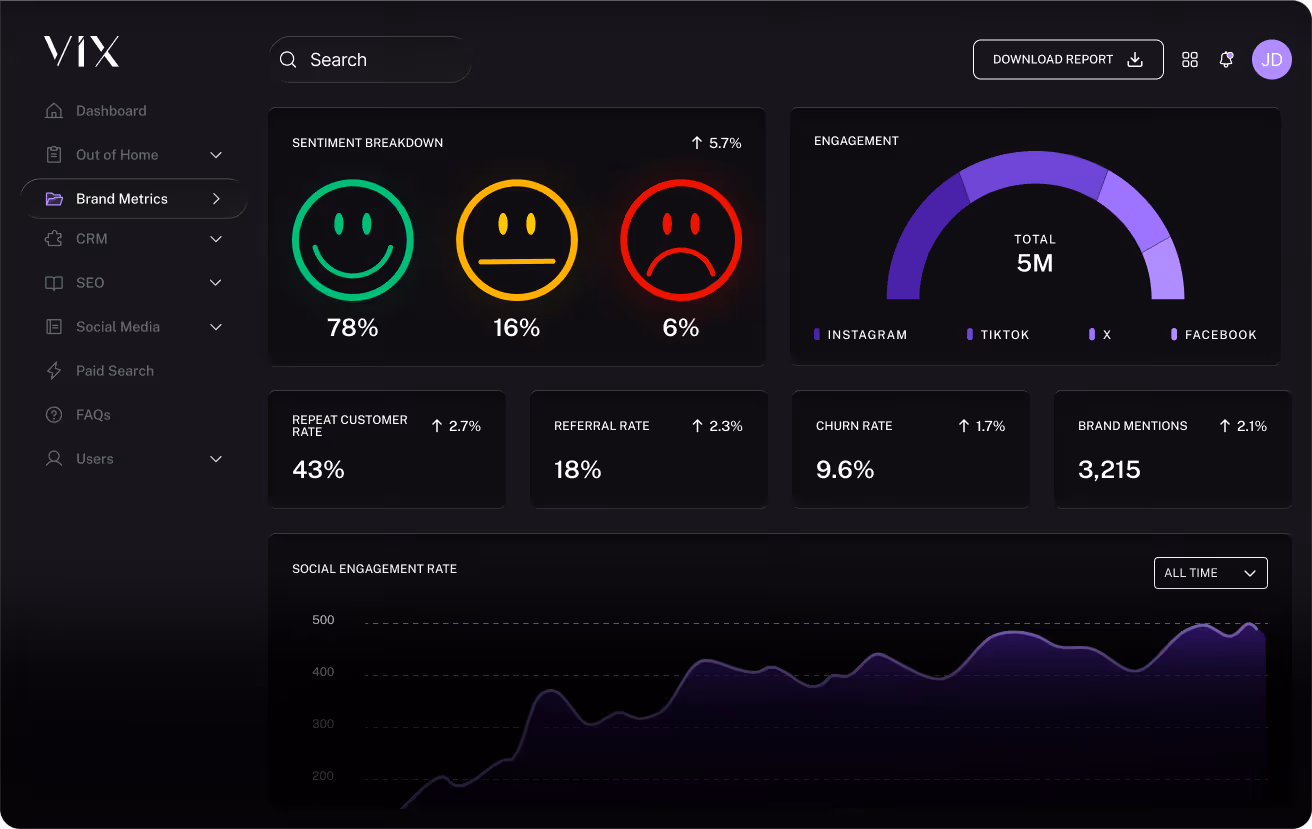This screenshot has height=829, width=1312.
Task: Click the Brand Metrics folder icon
Action: click(54, 199)
